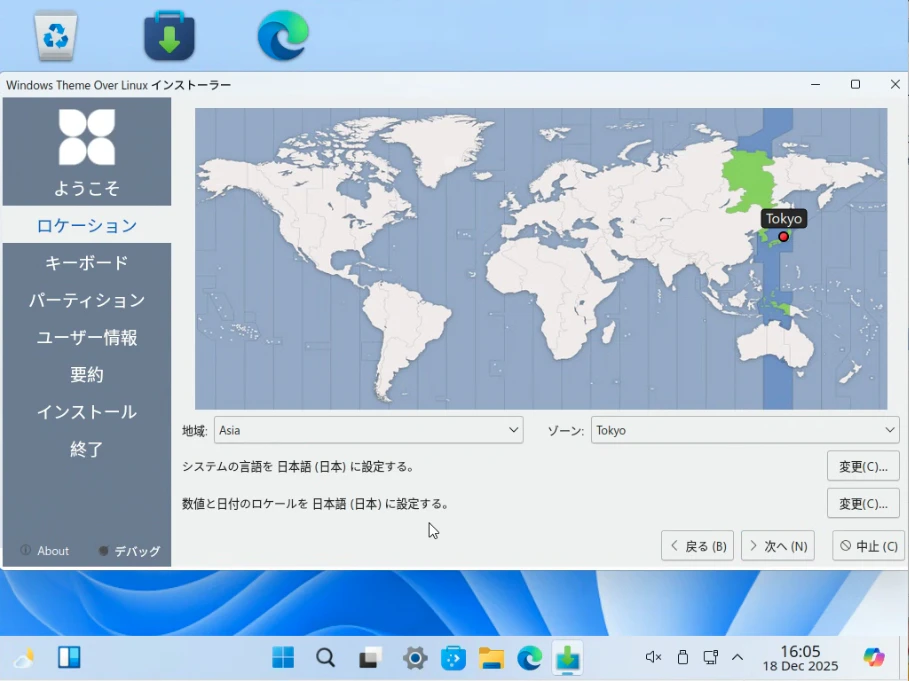This screenshot has width=909, height=681.
Task: Select 終了 step in sidebar
Action: pyautogui.click(x=87, y=449)
